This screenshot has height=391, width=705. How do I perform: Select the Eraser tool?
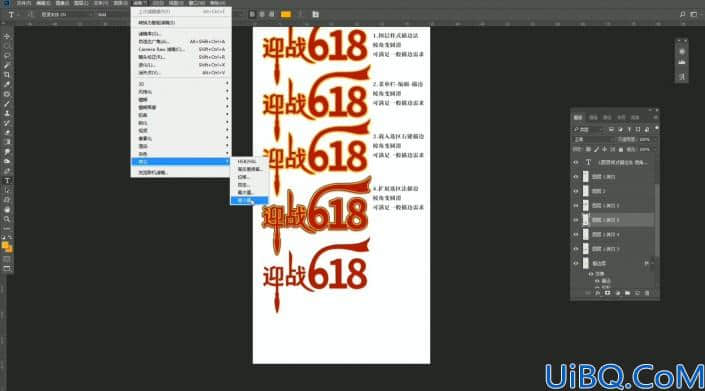click(x=7, y=133)
